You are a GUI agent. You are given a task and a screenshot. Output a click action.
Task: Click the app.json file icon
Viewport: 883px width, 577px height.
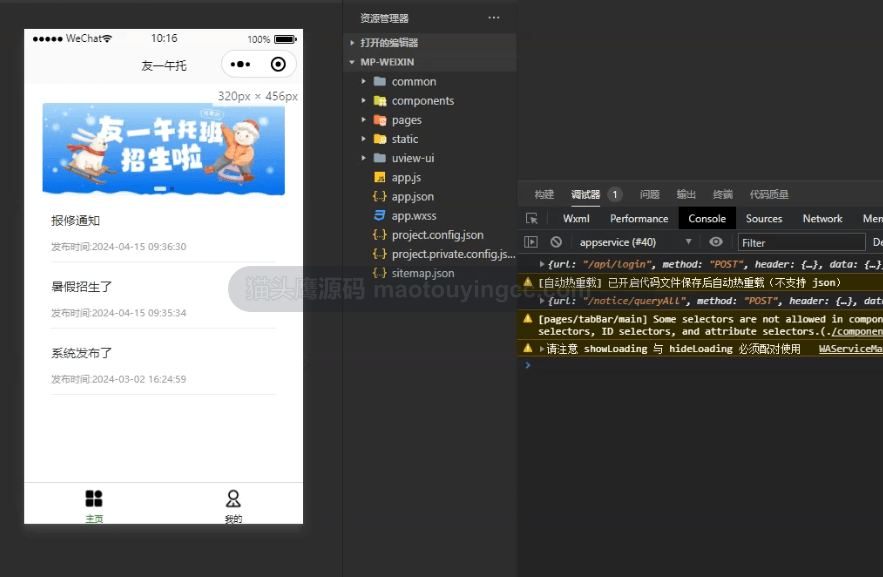[x=380, y=196]
